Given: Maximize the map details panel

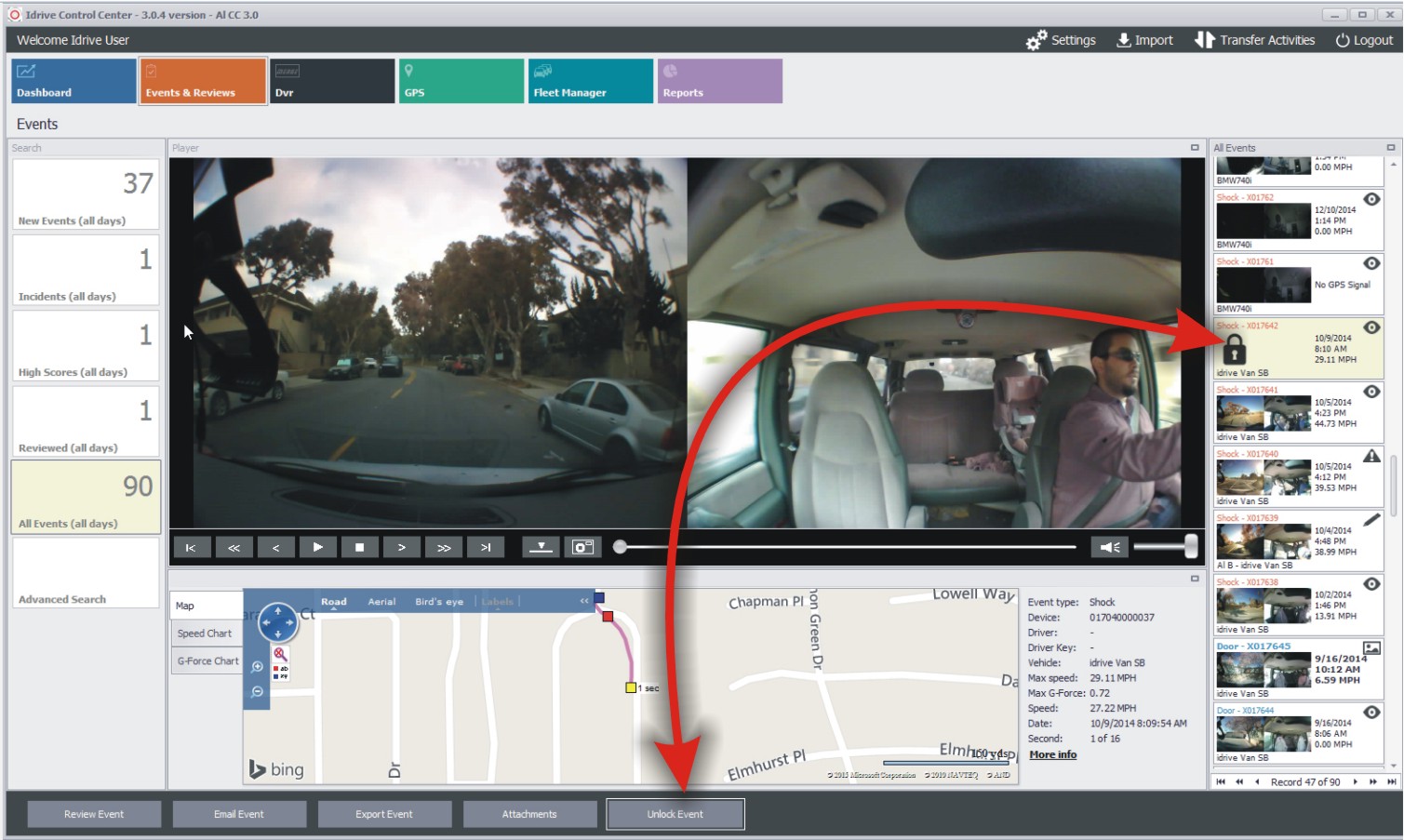Looking at the screenshot, I should [1195, 579].
